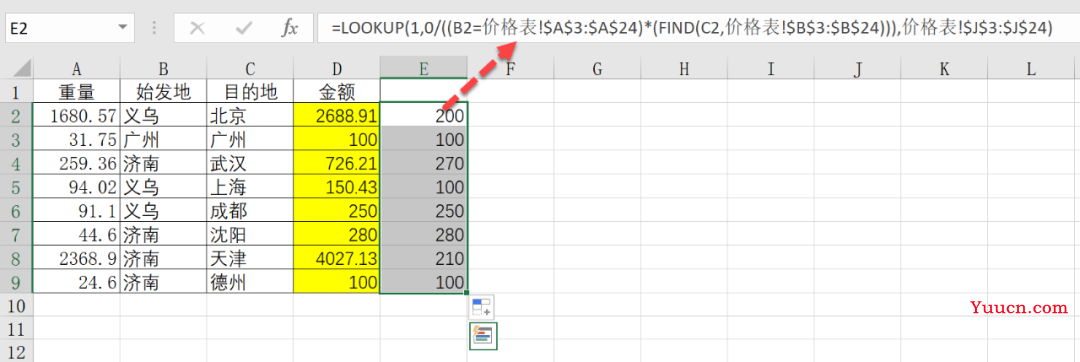Select column K header
The height and width of the screenshot is (362, 1080).
[944, 68]
